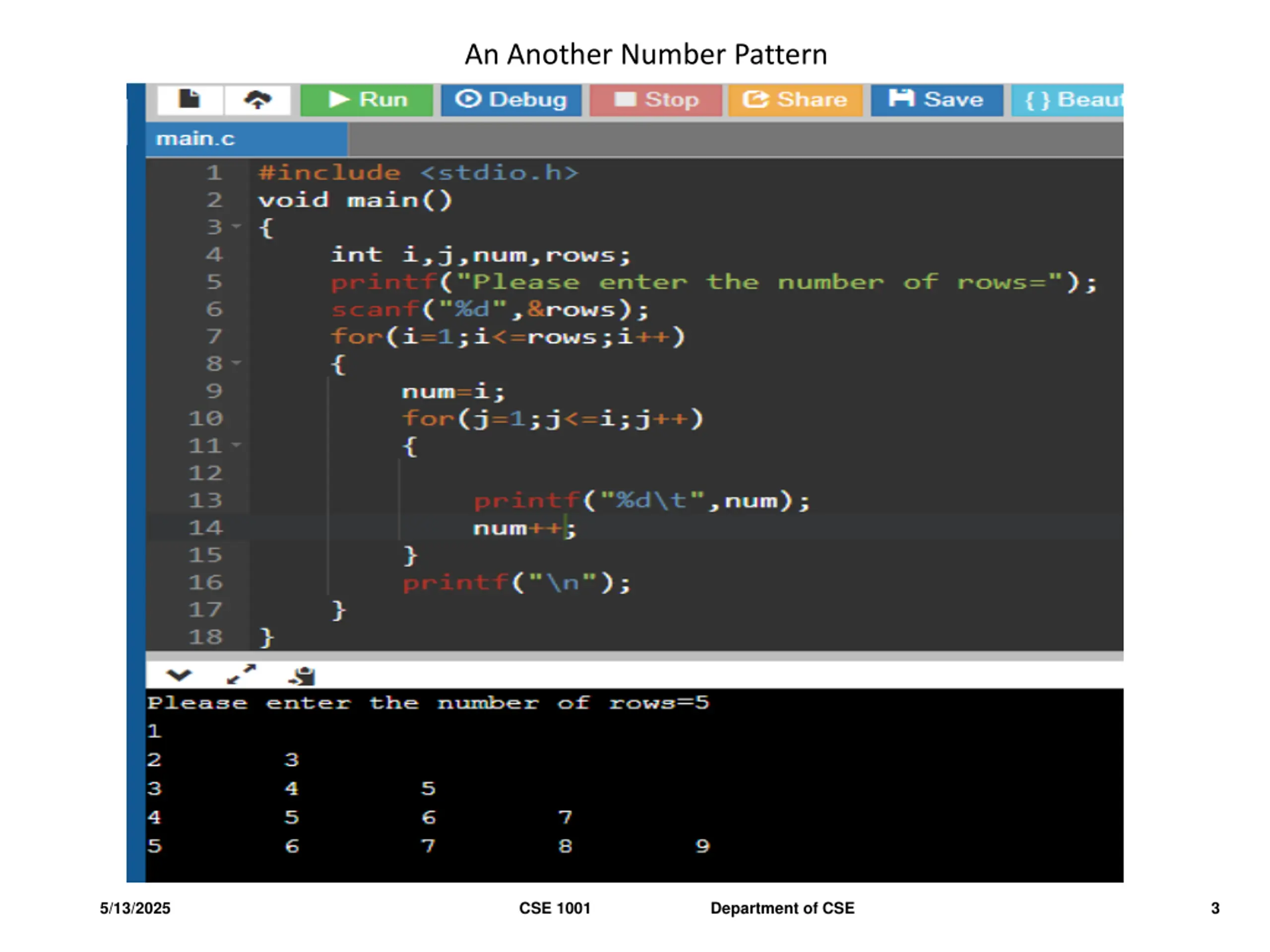Screen dimensions: 1270x952
Task: Click the upload file cloud icon
Action: pos(257,100)
